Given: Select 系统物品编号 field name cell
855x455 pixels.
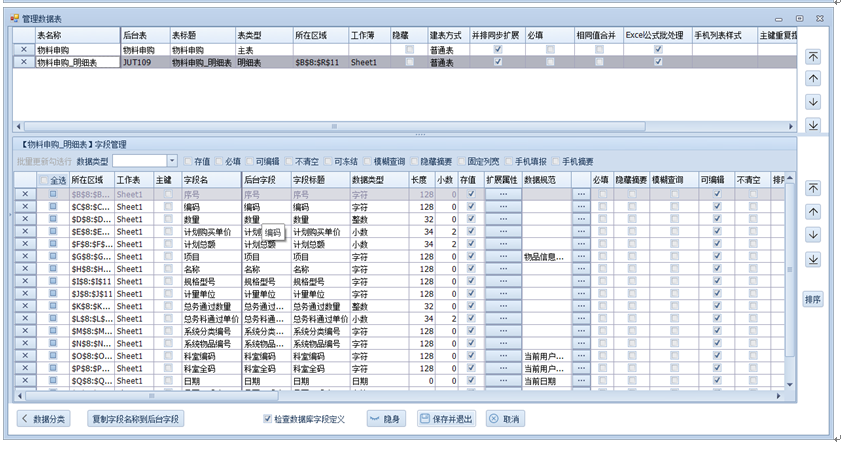Looking at the screenshot, I should tap(211, 344).
